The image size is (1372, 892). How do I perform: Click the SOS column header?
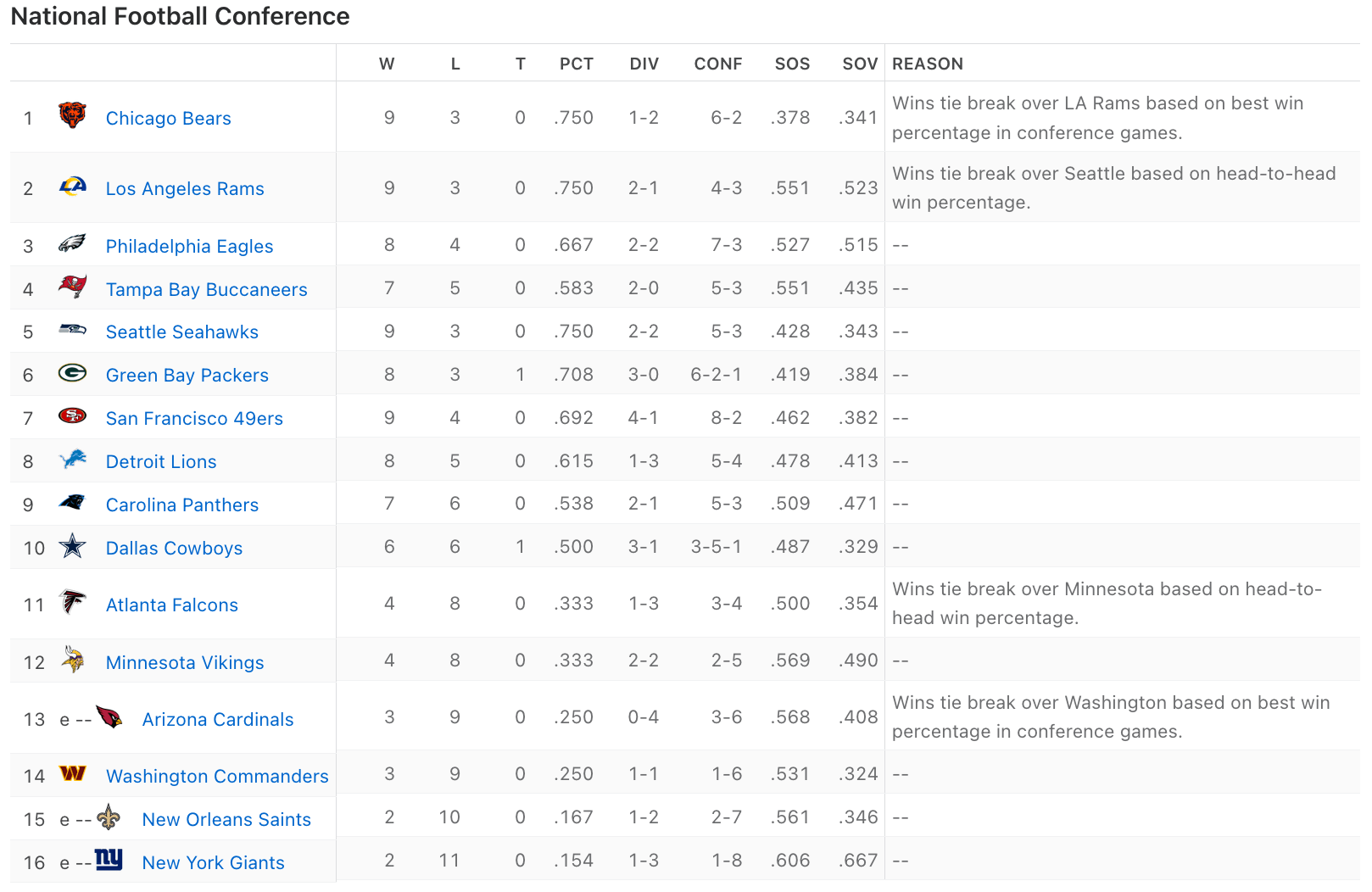tap(792, 64)
